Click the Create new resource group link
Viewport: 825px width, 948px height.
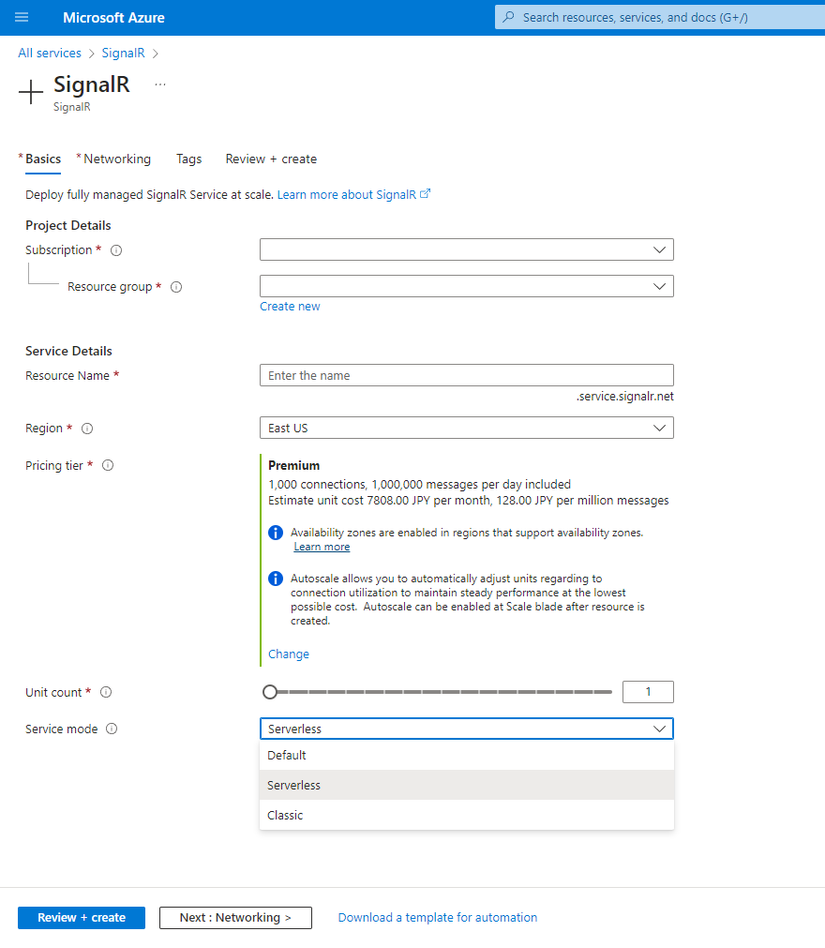290,307
